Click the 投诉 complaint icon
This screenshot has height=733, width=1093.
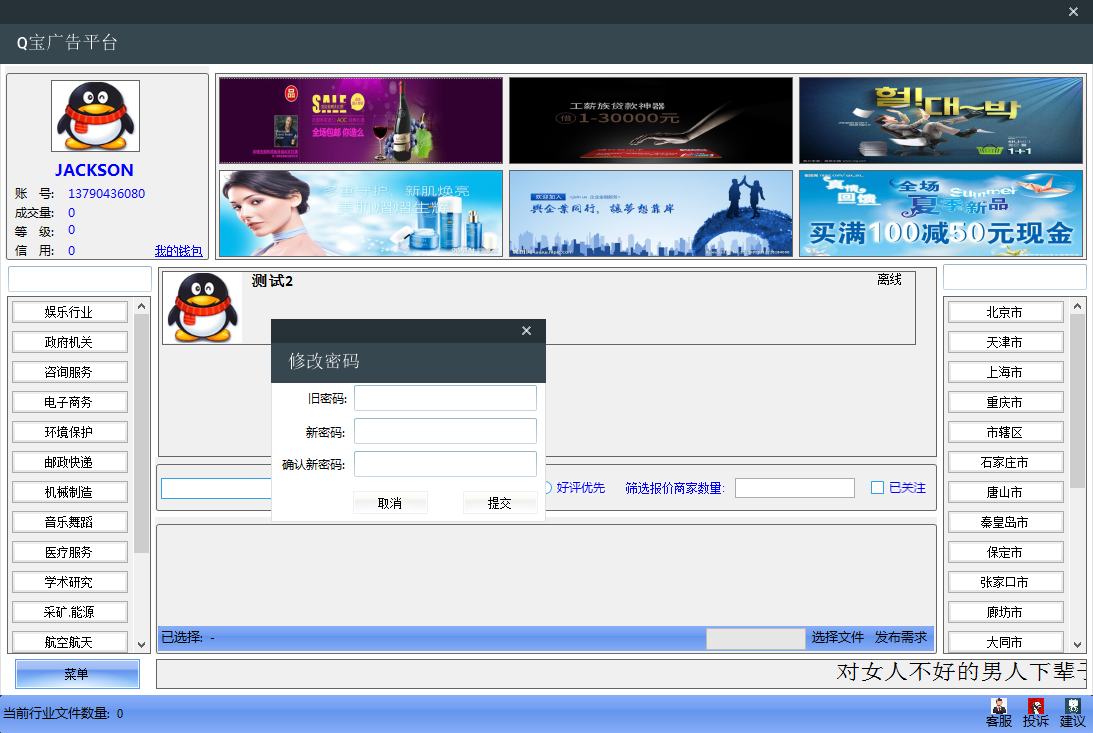click(x=1035, y=712)
